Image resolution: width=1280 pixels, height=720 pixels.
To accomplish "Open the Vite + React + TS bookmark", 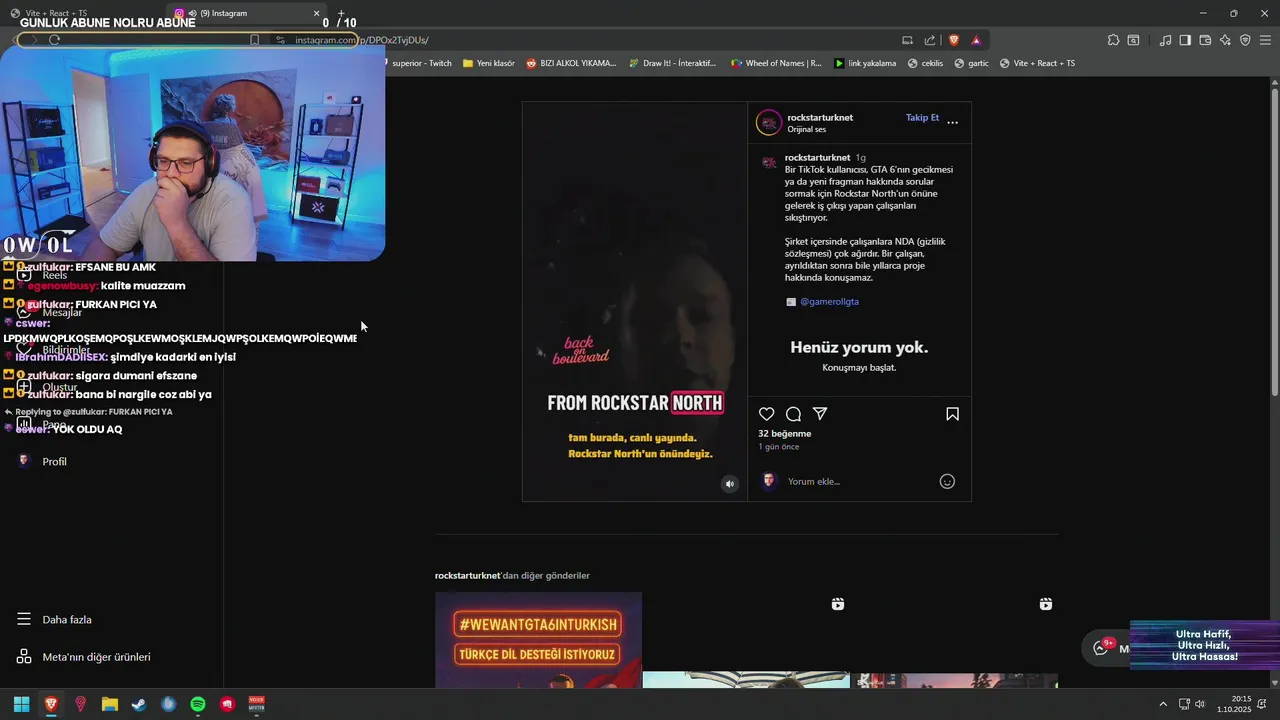I will [x=1037, y=63].
